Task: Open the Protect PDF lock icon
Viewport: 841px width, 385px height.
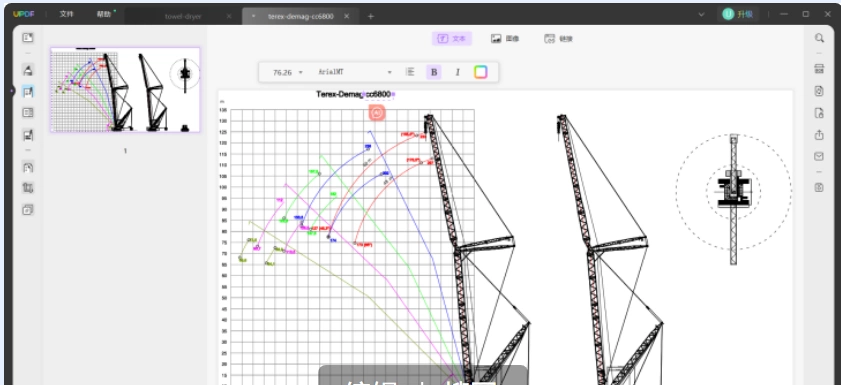Action: (819, 113)
